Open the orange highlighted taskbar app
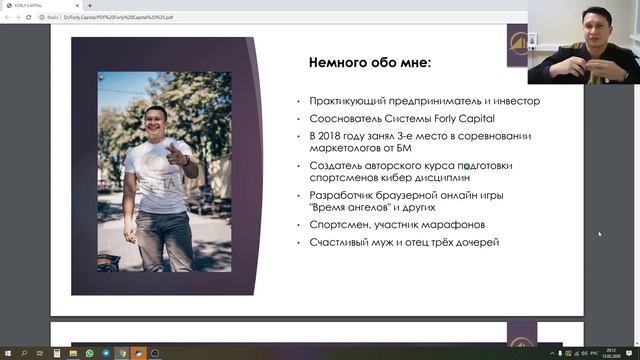This screenshot has height=360, width=640. [x=139, y=353]
